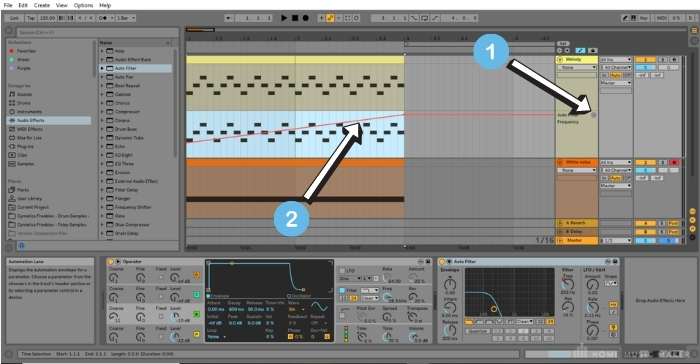Click the Auto Filter Quantize button
700x364 pixels.
[478, 331]
